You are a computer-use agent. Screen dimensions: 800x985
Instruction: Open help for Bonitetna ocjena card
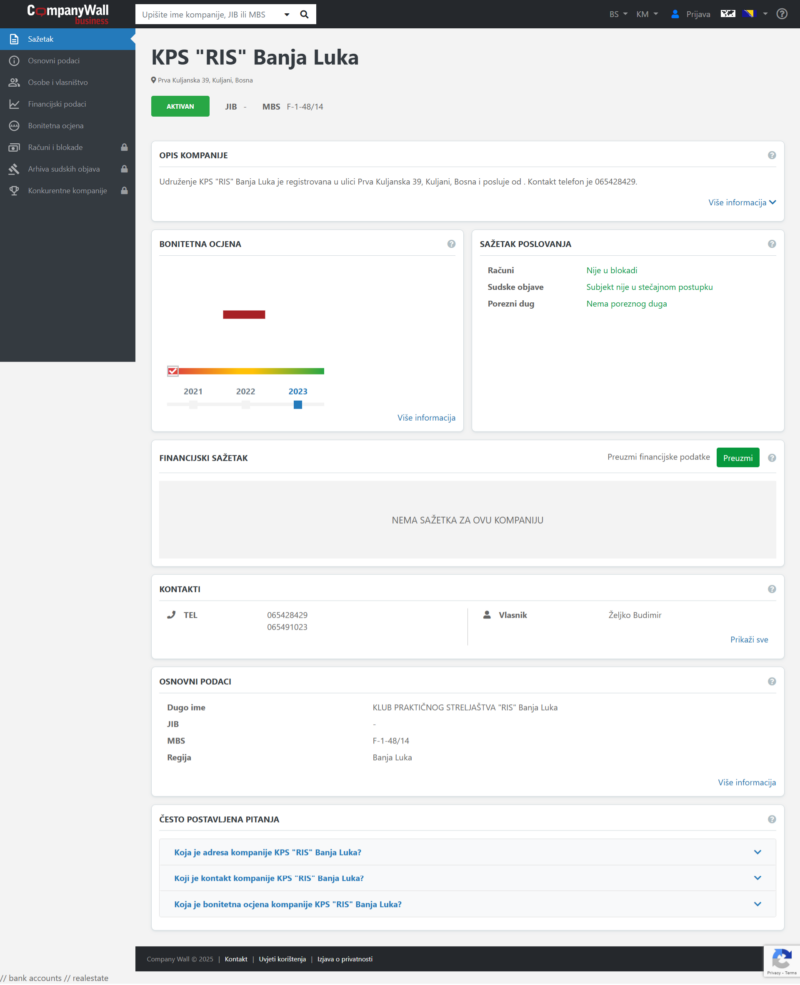[451, 244]
